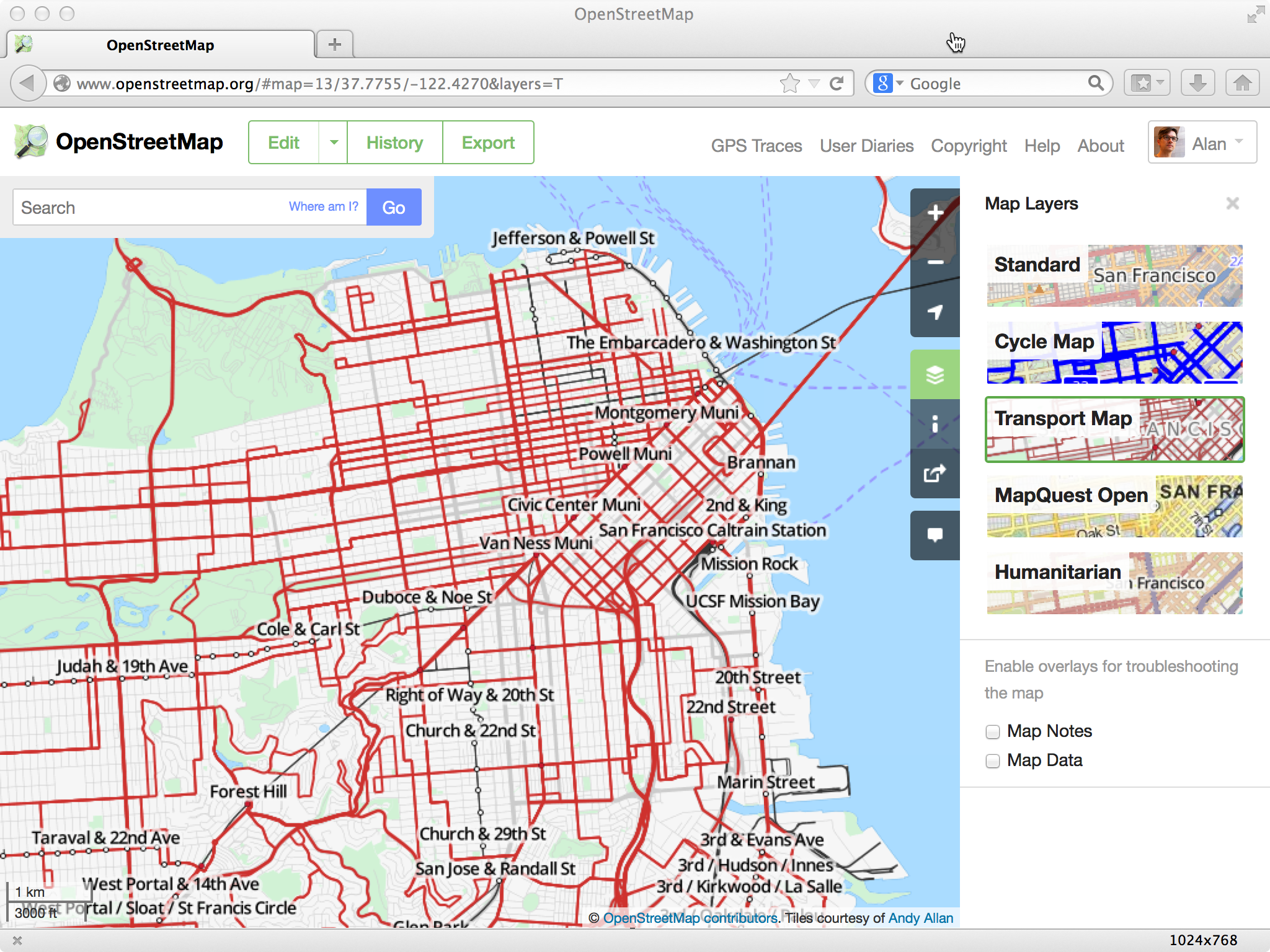Click the zoom out minus button
This screenshot has height=952, width=1270.
point(935,263)
